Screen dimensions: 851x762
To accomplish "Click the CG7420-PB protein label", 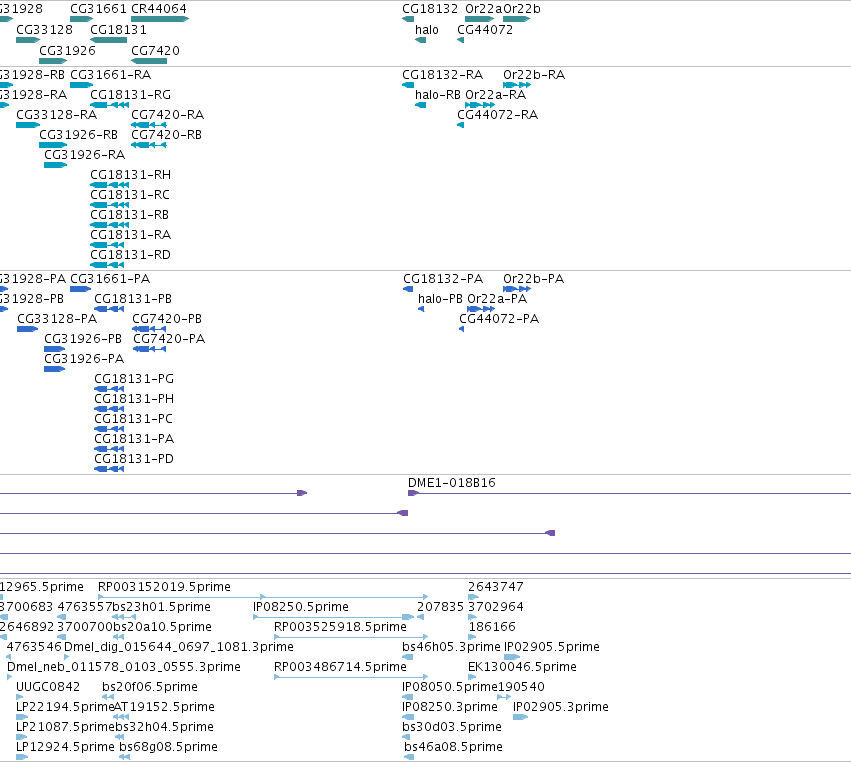I will (167, 319).
